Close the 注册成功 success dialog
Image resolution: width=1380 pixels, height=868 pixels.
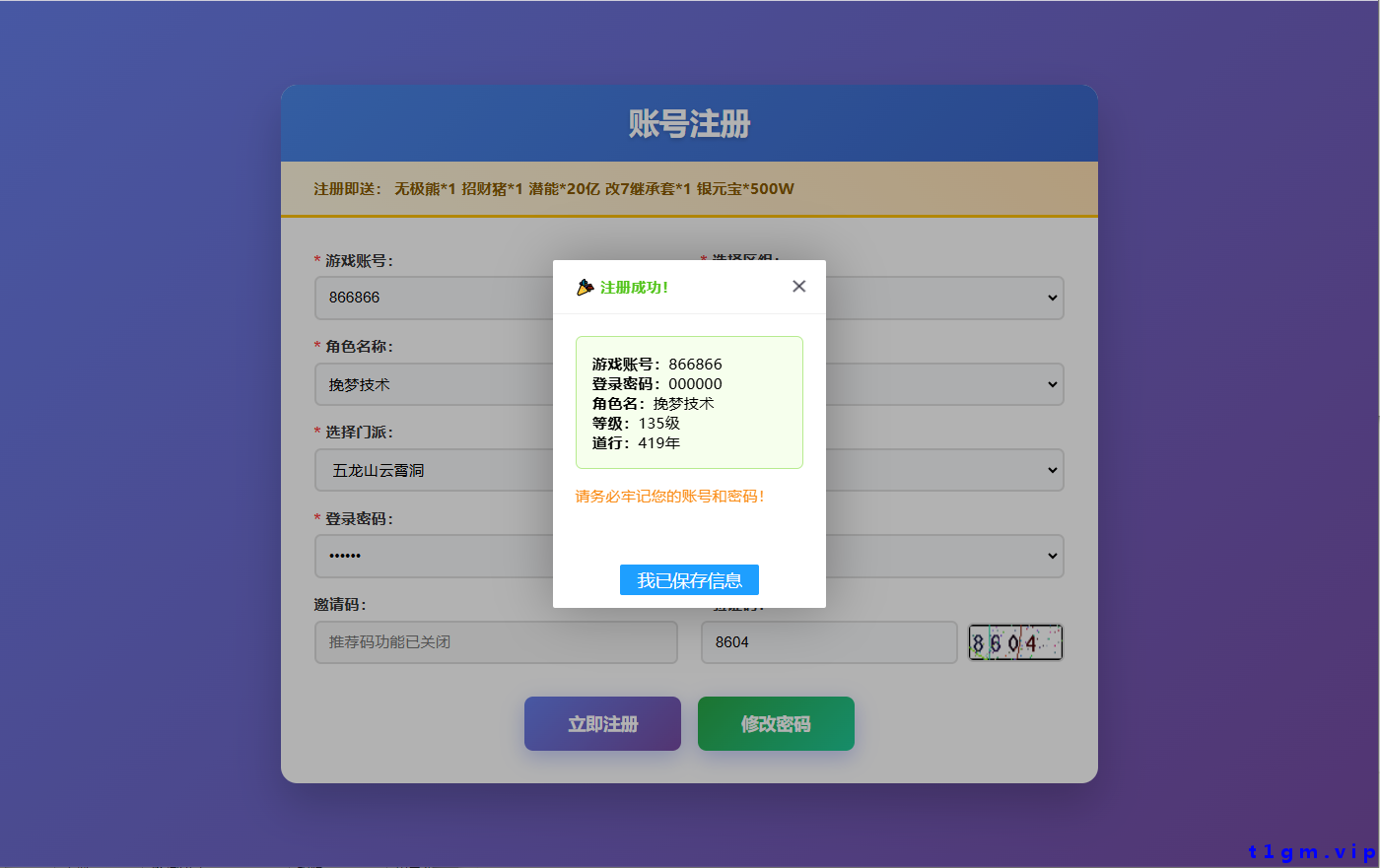pos(798,286)
